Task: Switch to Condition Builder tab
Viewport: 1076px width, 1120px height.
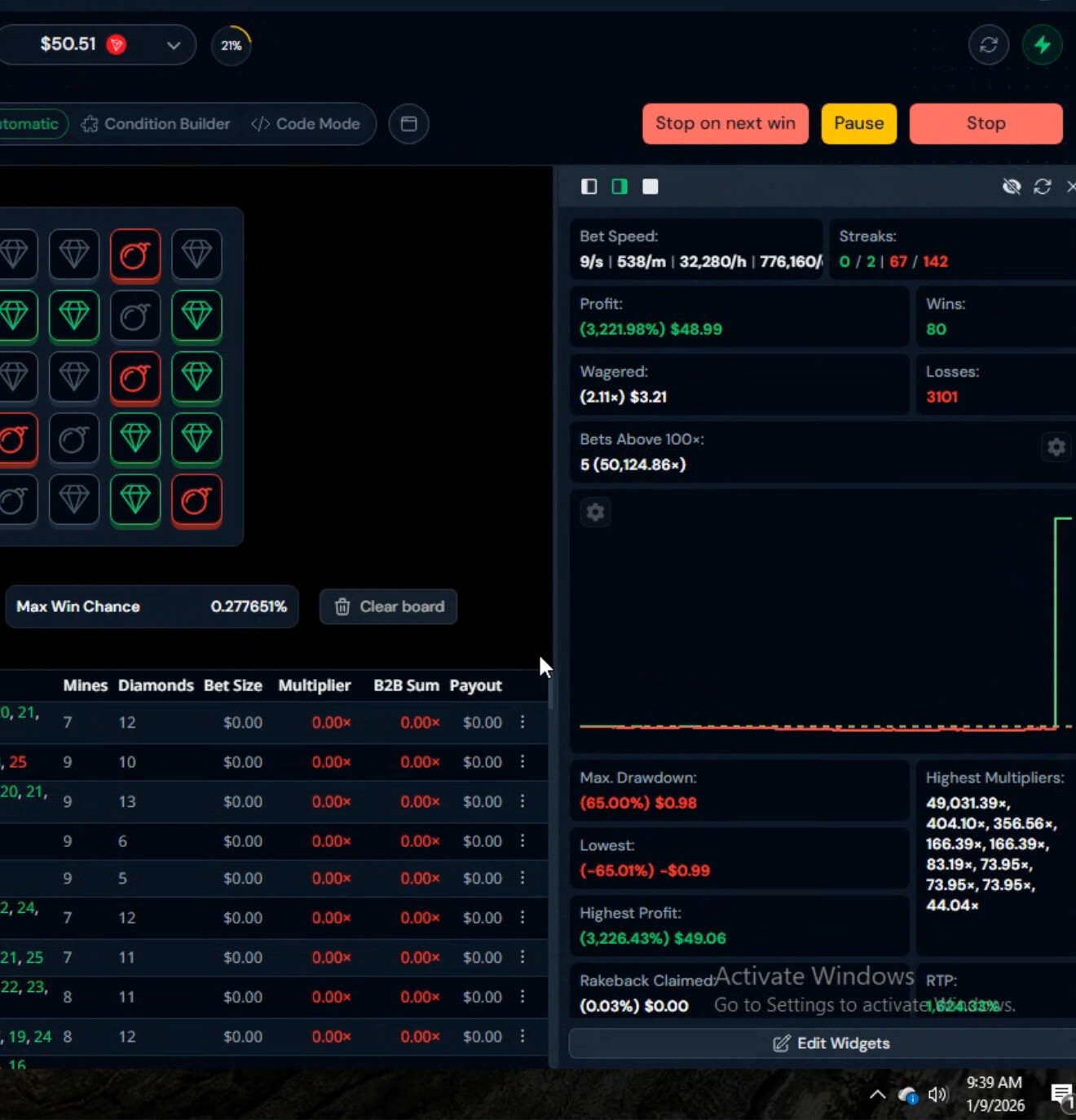Action: click(157, 124)
